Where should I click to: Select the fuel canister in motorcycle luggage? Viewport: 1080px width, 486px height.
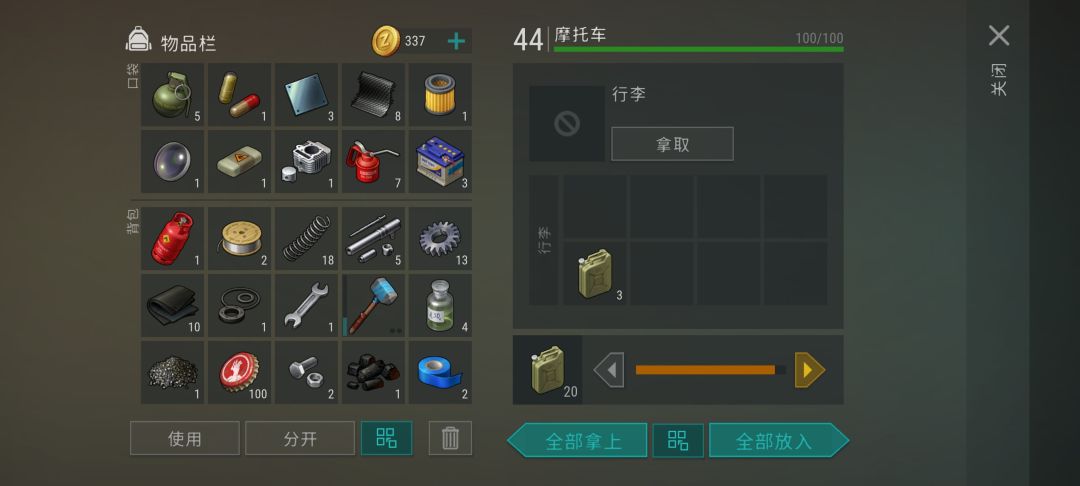tap(595, 273)
